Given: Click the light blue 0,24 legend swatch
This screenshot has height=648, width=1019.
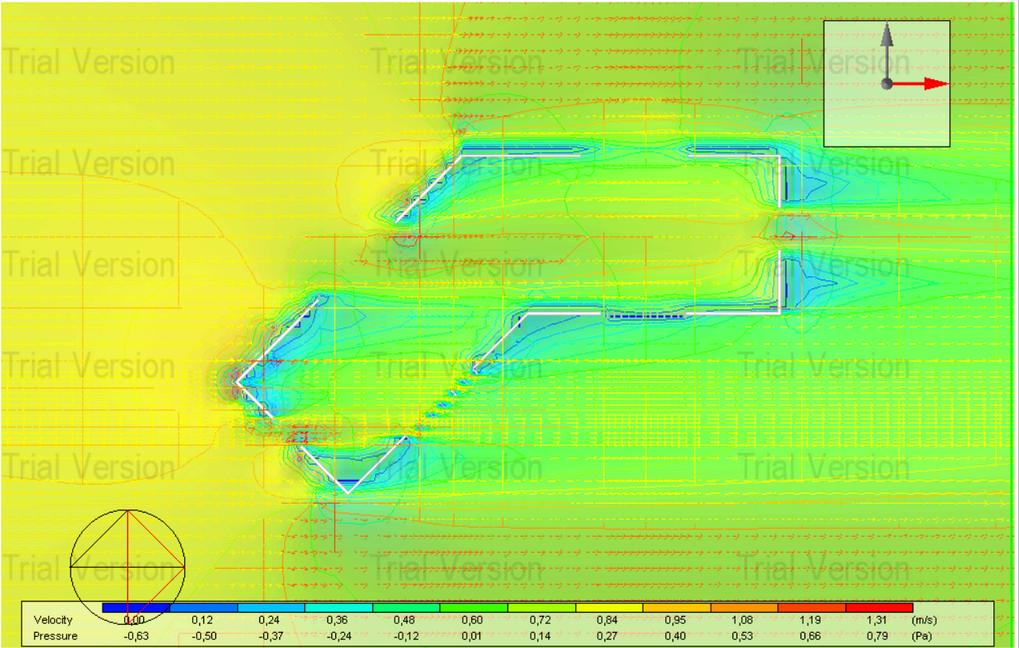Looking at the screenshot, I should coord(271,608).
